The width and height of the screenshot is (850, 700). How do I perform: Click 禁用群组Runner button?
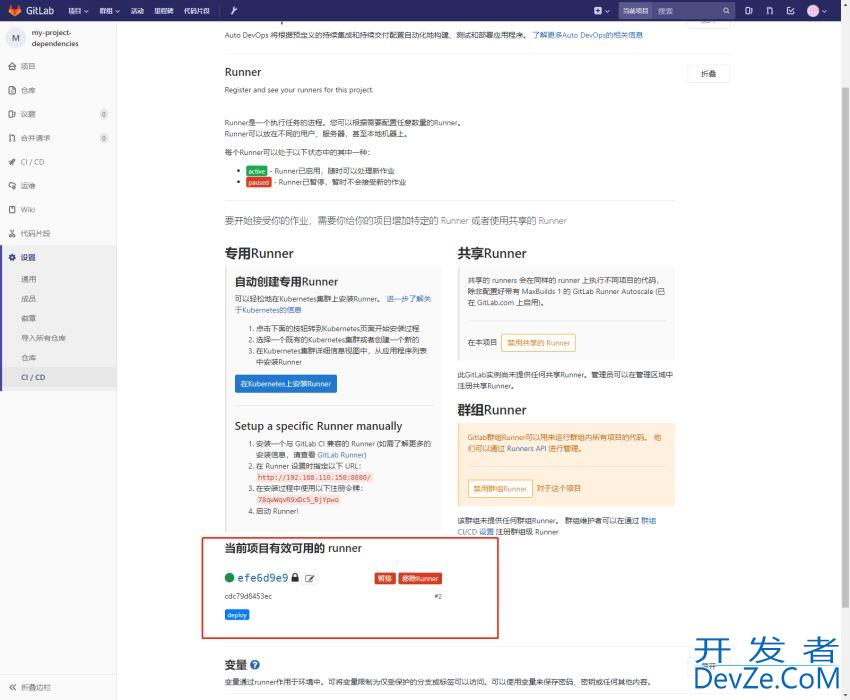point(500,489)
